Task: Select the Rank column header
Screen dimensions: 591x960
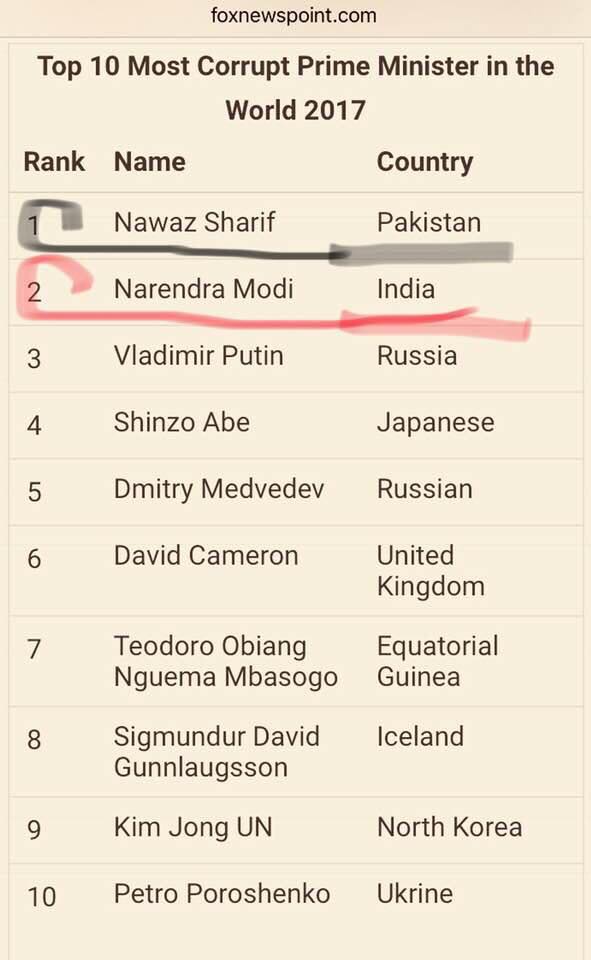Action: click(54, 162)
